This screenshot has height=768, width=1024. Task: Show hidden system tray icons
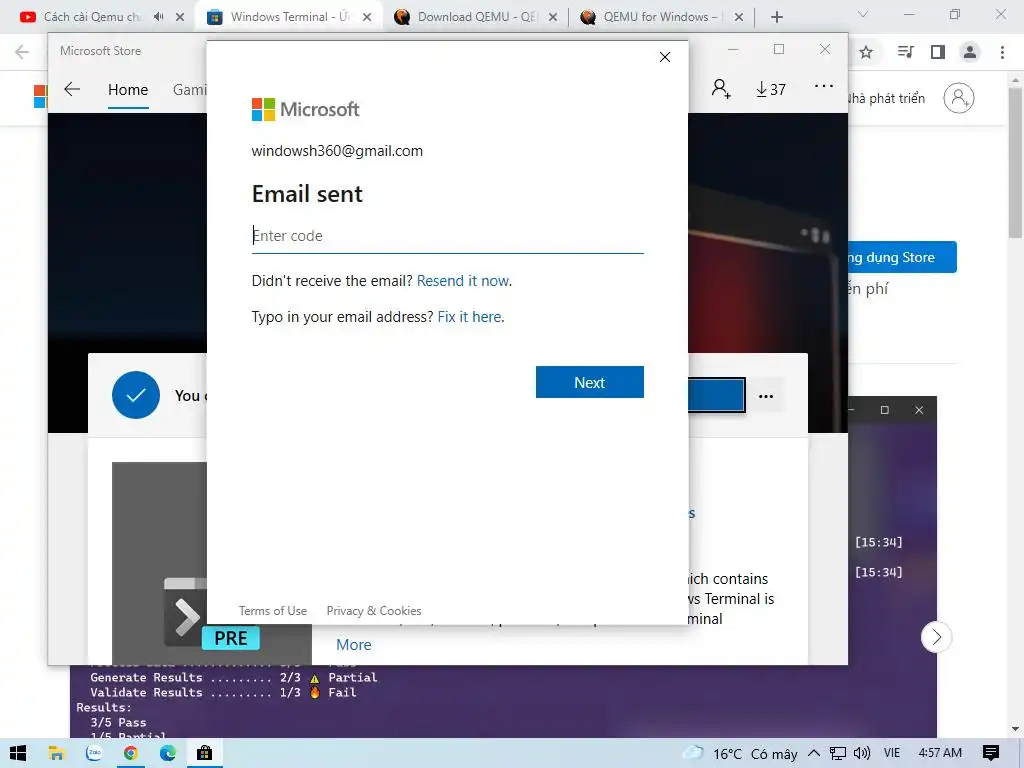click(x=814, y=753)
